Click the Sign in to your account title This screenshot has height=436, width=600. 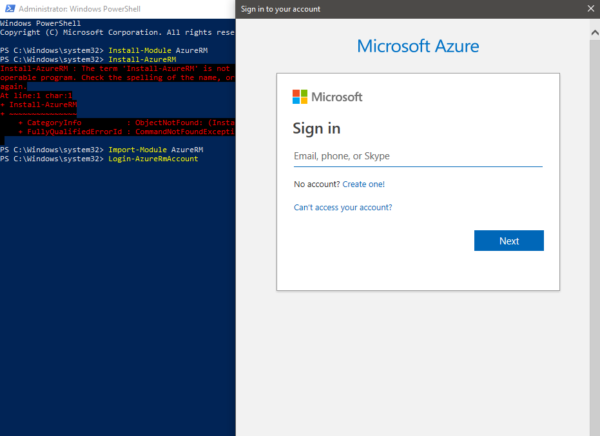coord(280,9)
